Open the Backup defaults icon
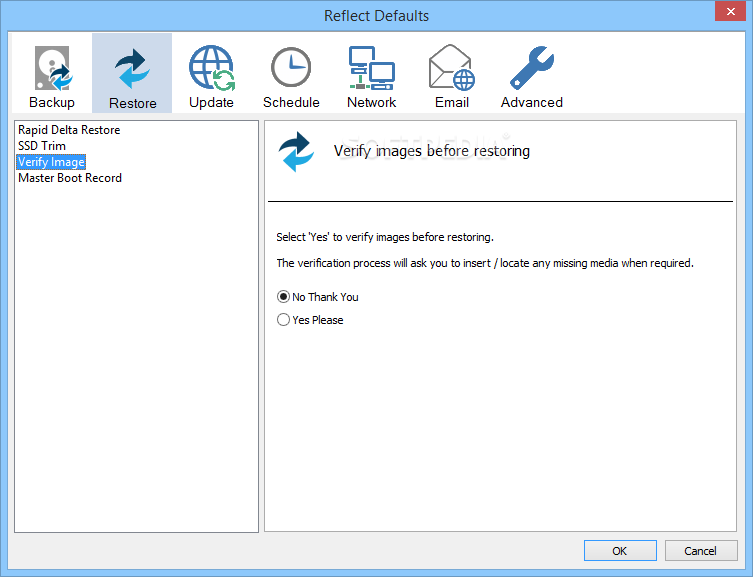 point(52,68)
